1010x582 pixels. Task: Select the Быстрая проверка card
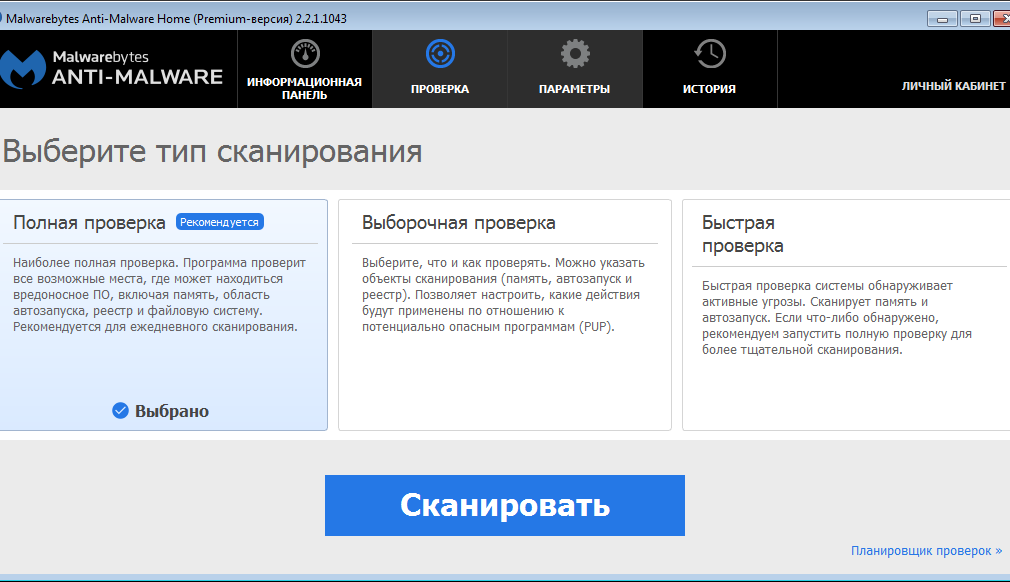click(x=846, y=315)
